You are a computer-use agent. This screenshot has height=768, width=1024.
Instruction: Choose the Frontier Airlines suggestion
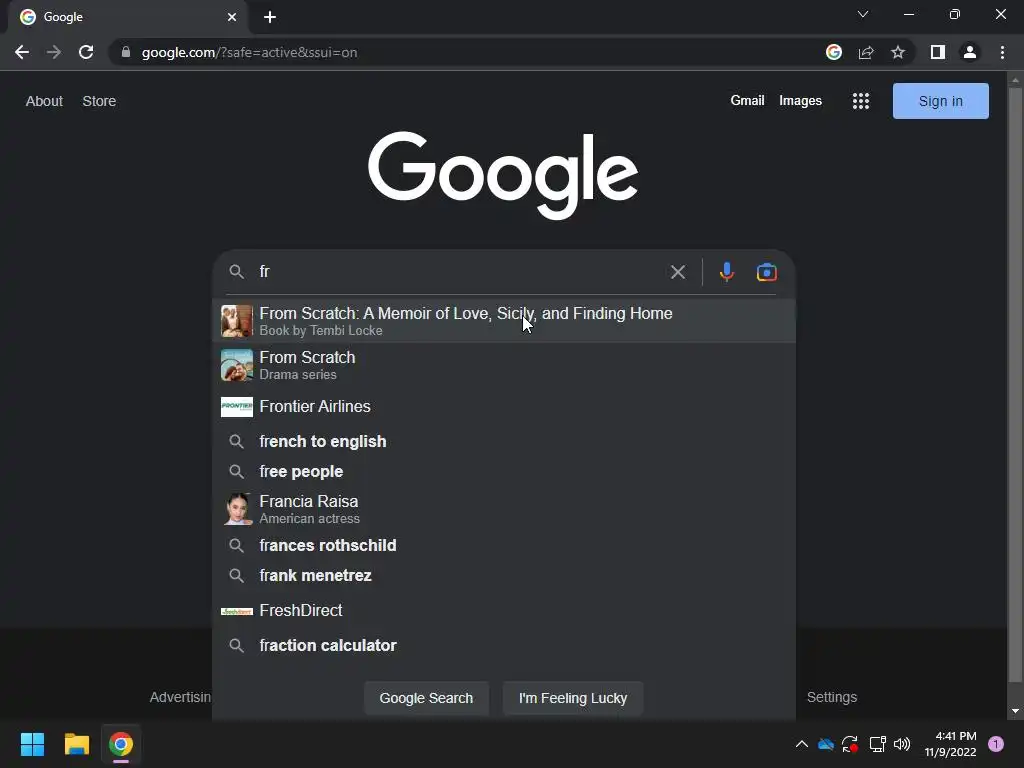point(504,406)
